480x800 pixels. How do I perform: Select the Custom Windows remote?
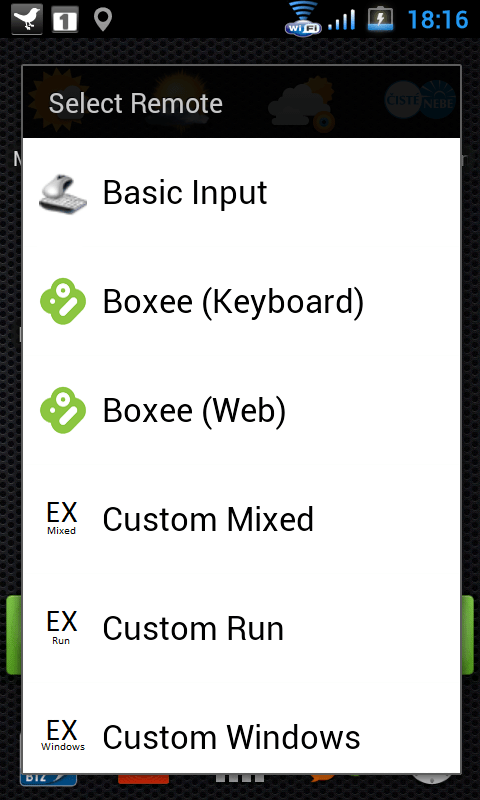[x=241, y=736]
